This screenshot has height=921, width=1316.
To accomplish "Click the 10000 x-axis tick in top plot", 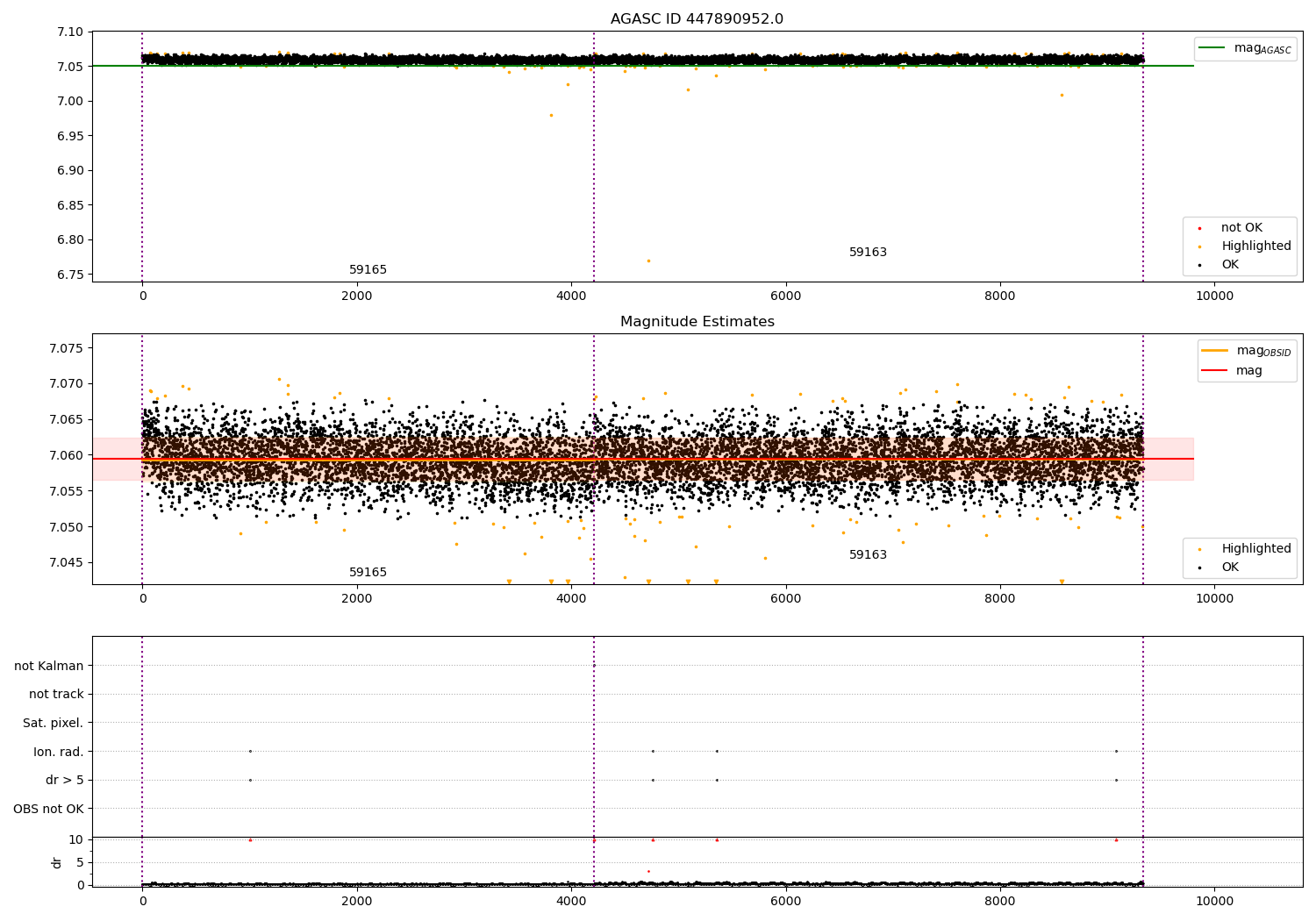I will (1214, 296).
